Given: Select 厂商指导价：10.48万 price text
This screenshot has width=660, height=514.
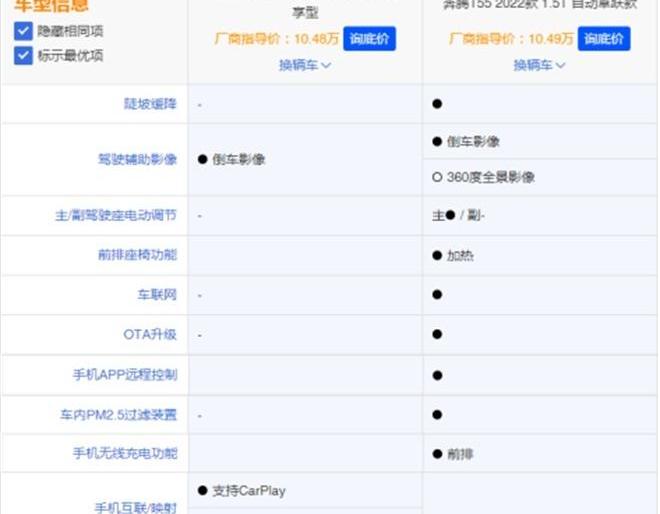Looking at the screenshot, I should 277,39.
